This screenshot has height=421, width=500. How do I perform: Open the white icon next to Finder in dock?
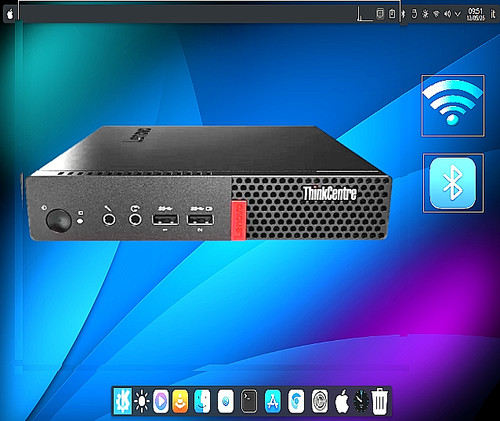coord(226,401)
